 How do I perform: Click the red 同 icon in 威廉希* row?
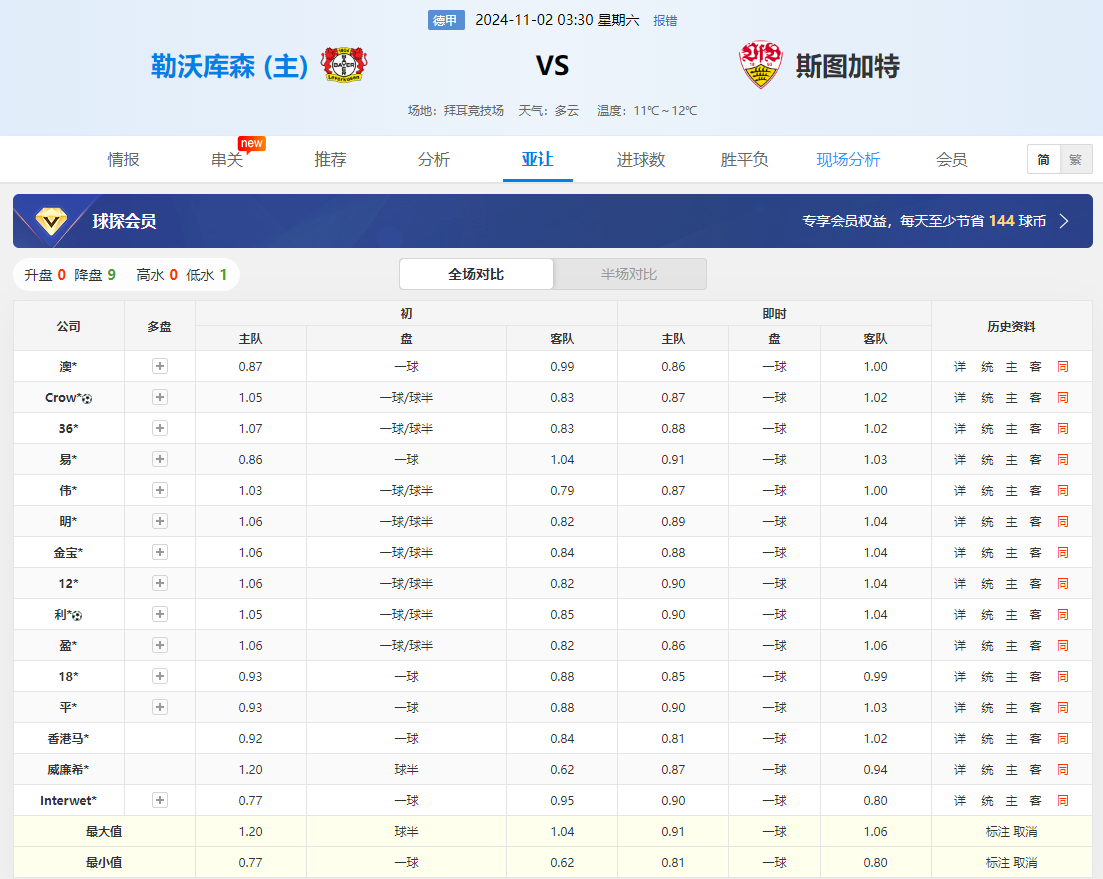coord(1062,770)
